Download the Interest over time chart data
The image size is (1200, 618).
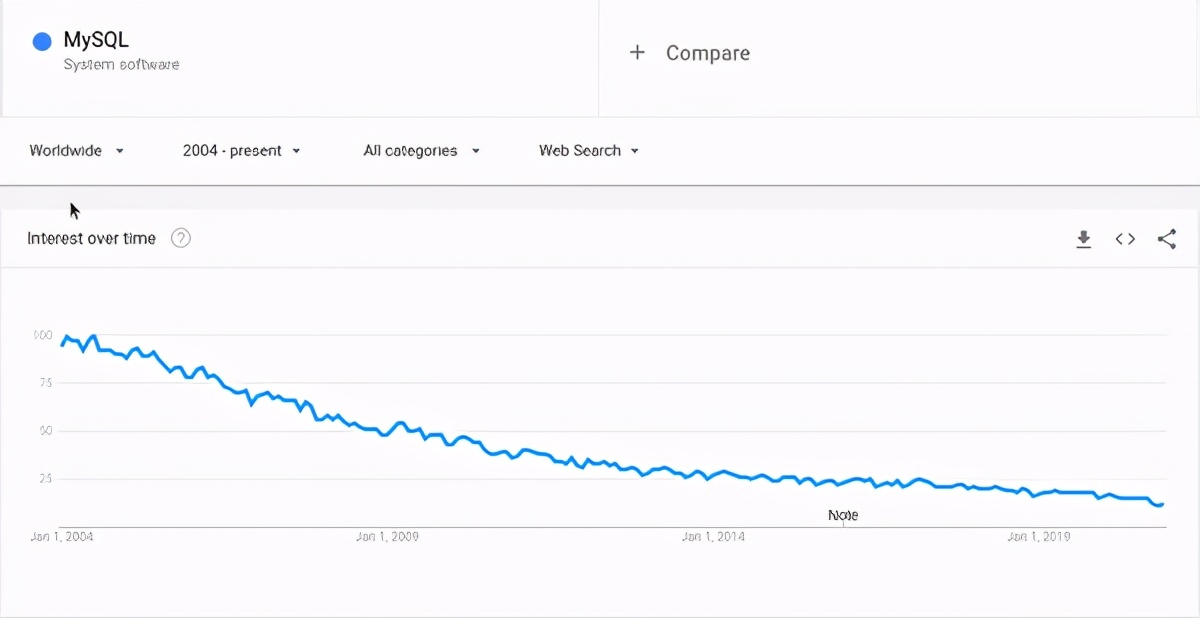(x=1083, y=239)
